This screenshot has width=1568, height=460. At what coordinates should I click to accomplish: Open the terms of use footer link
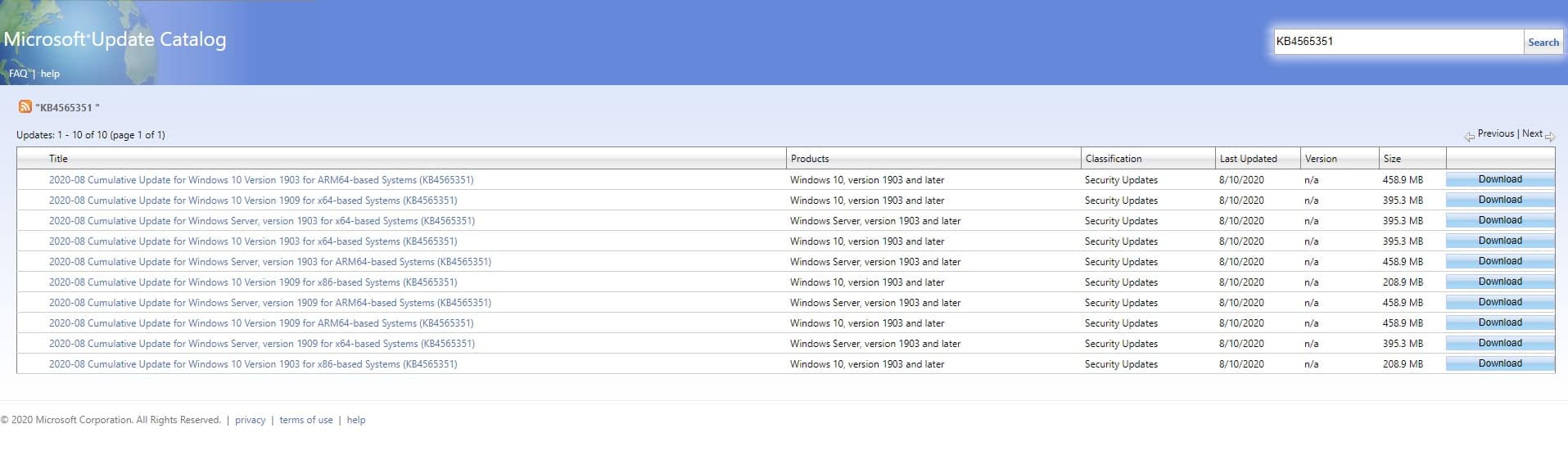(306, 420)
